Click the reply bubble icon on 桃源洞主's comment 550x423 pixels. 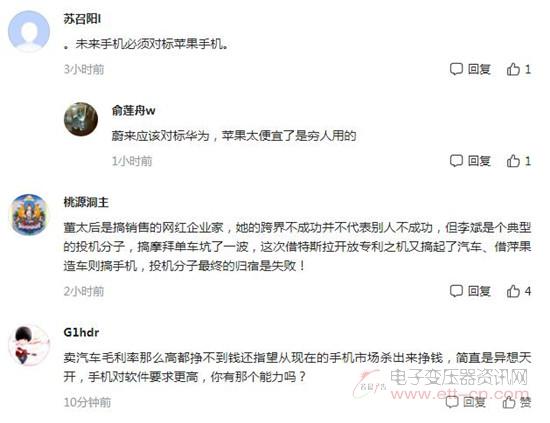456,291
